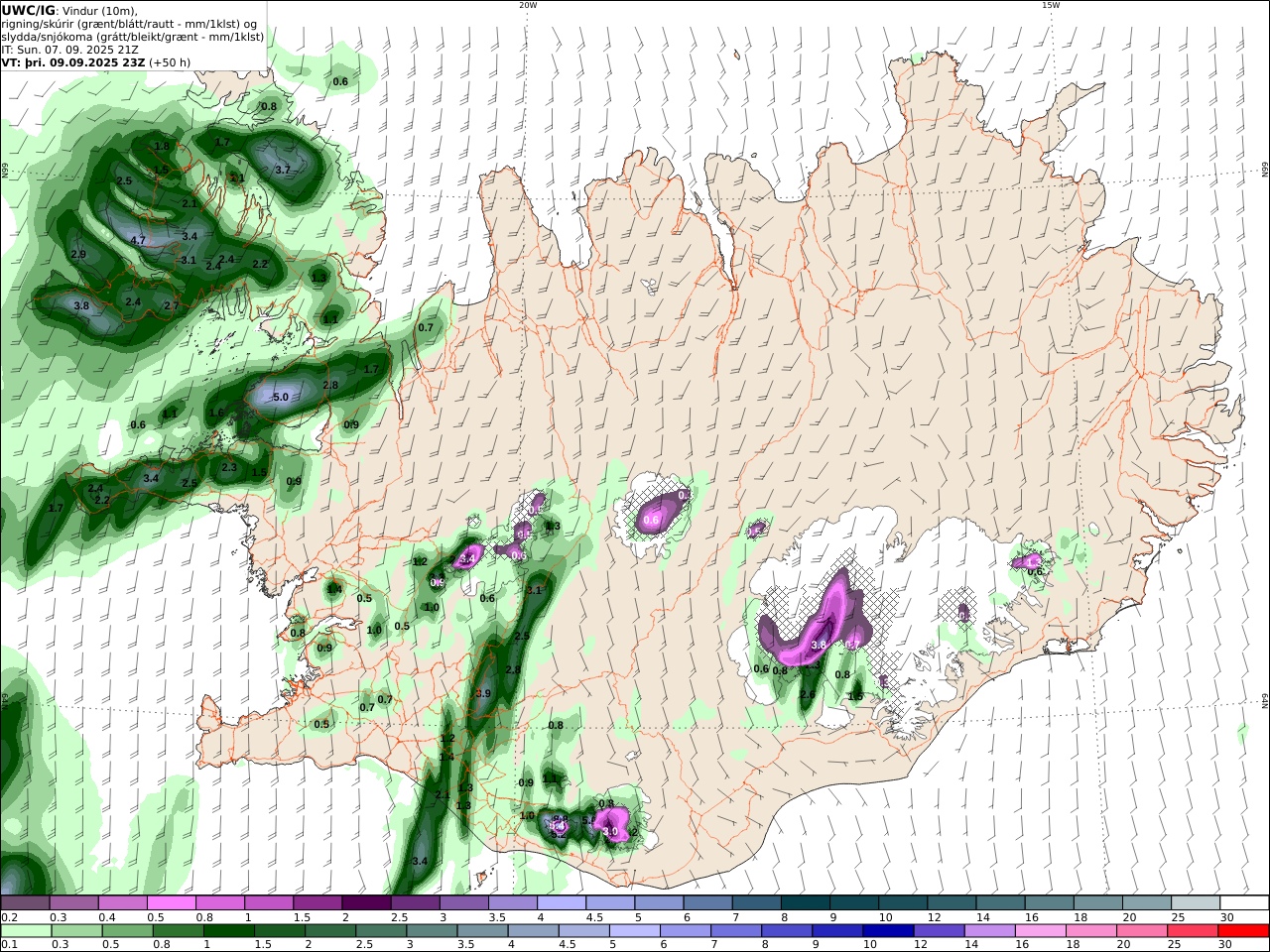Click the 20W longitude label
Screen dimensions: 1270x952
coord(527,5)
